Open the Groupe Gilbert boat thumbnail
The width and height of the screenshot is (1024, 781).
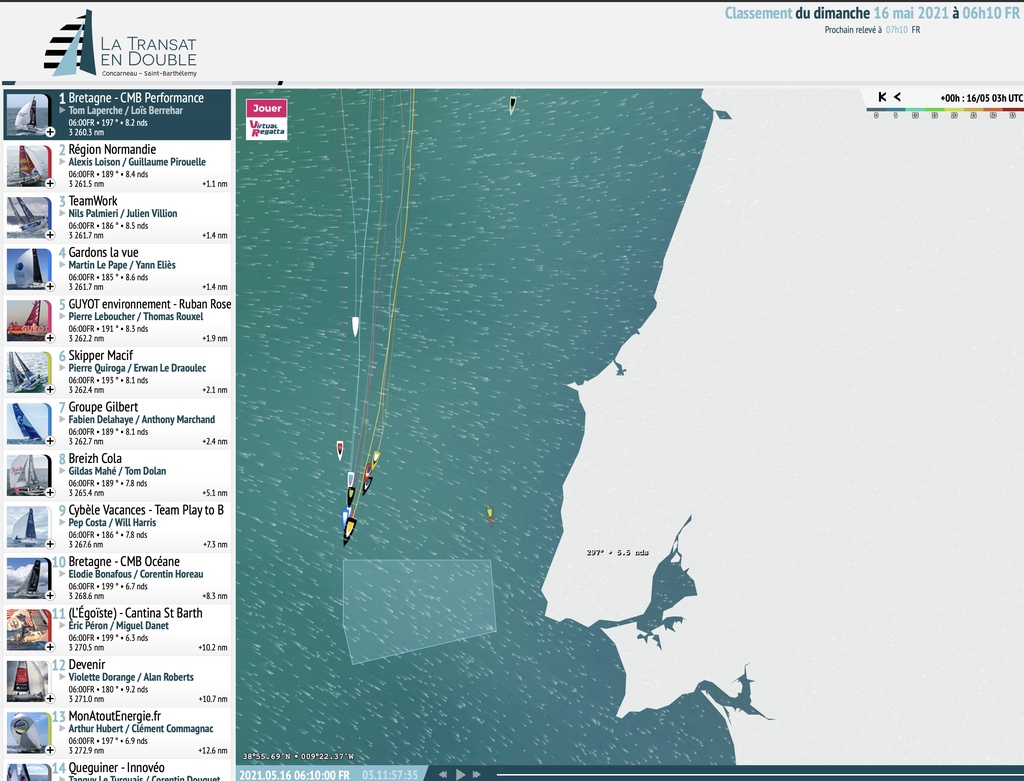[x=29, y=423]
